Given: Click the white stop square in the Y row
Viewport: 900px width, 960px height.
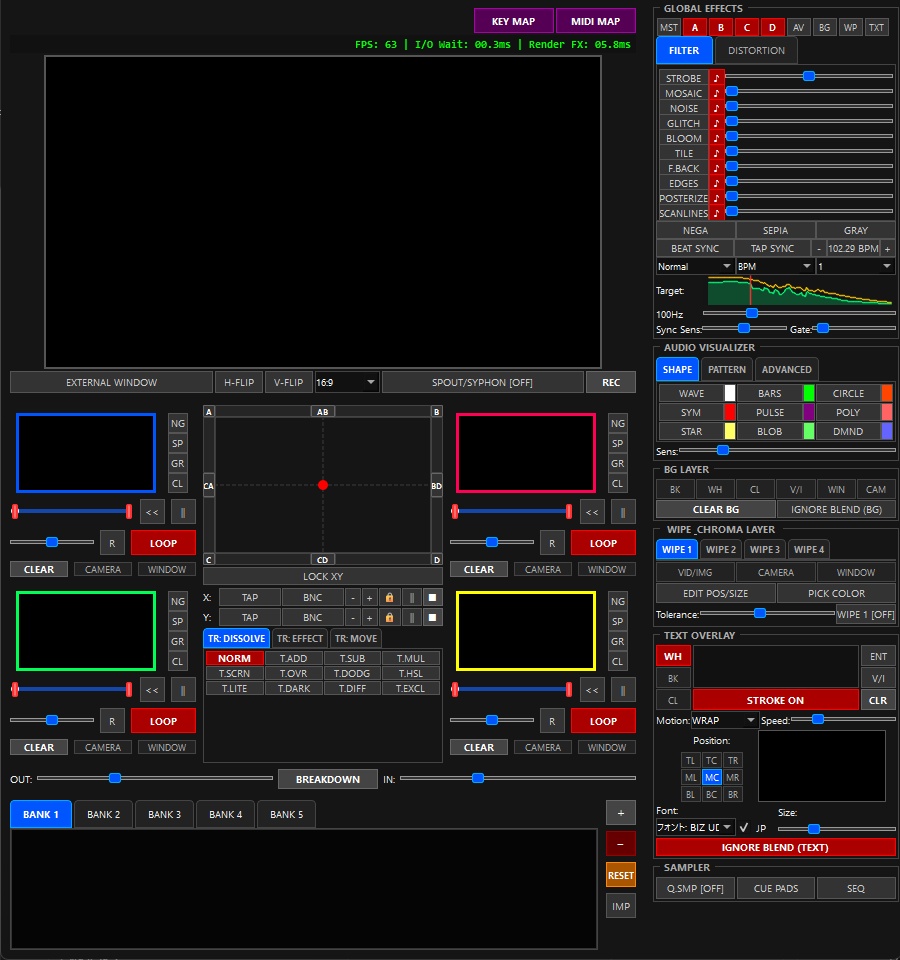Looking at the screenshot, I should [x=432, y=617].
